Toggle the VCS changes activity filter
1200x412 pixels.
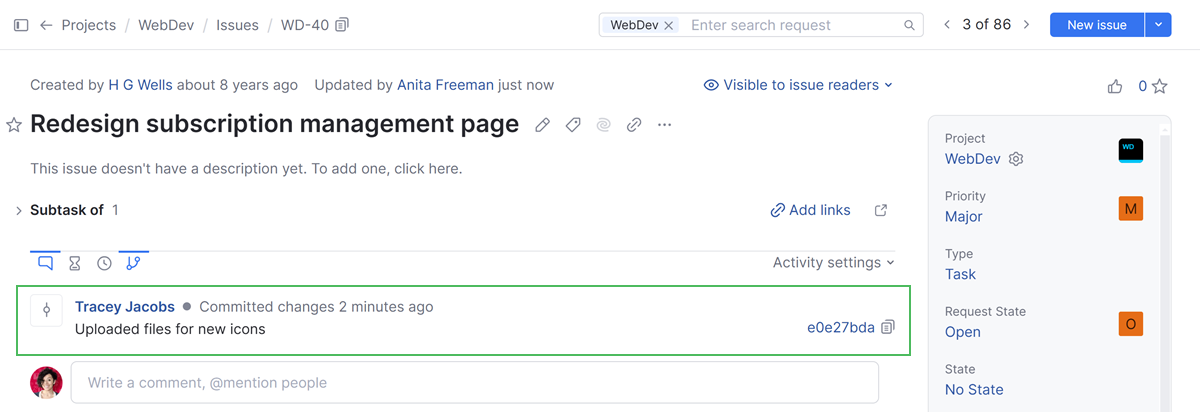pyautogui.click(x=133, y=263)
